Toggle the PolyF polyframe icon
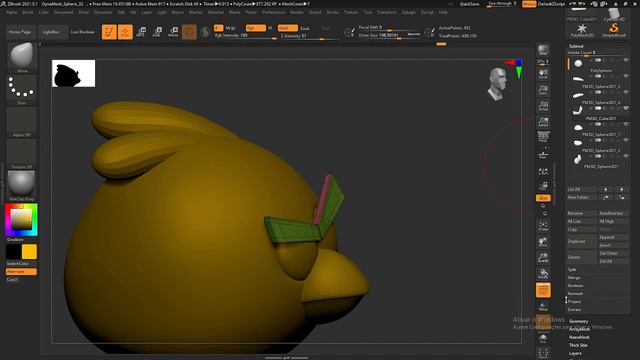 click(x=543, y=290)
